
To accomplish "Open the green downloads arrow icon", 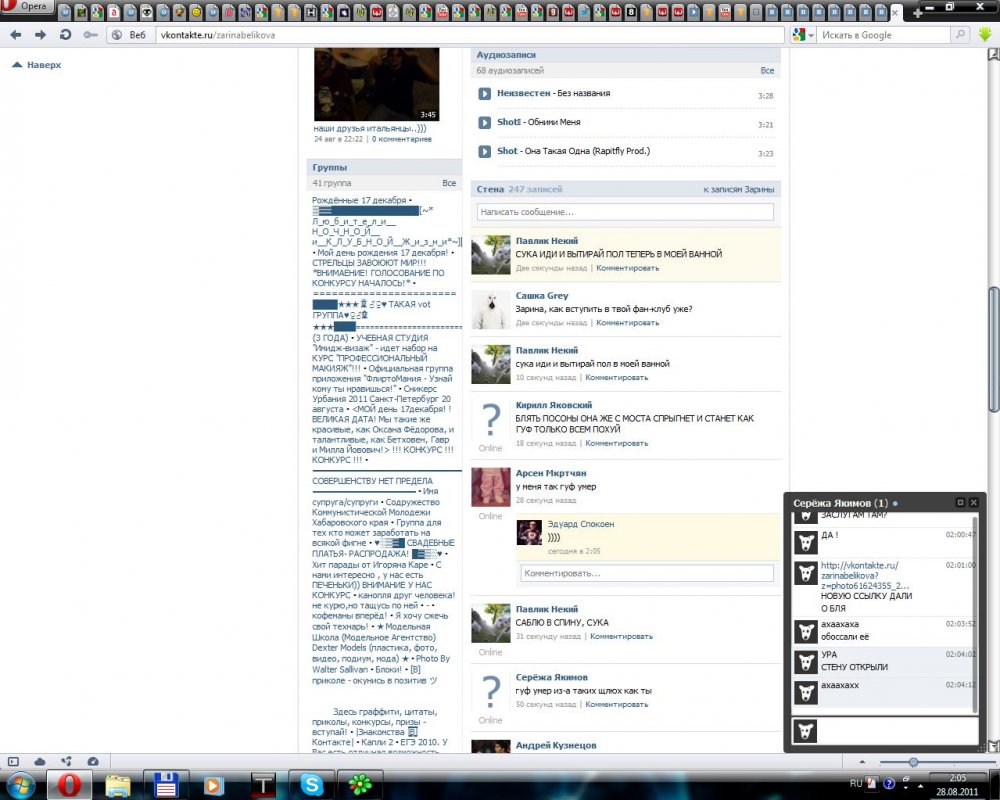I will tap(985, 34).
